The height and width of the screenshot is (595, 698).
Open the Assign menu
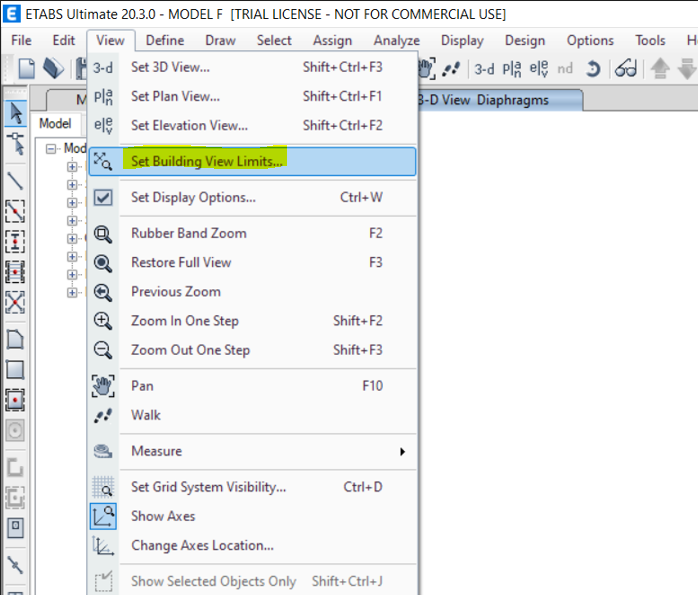[333, 40]
